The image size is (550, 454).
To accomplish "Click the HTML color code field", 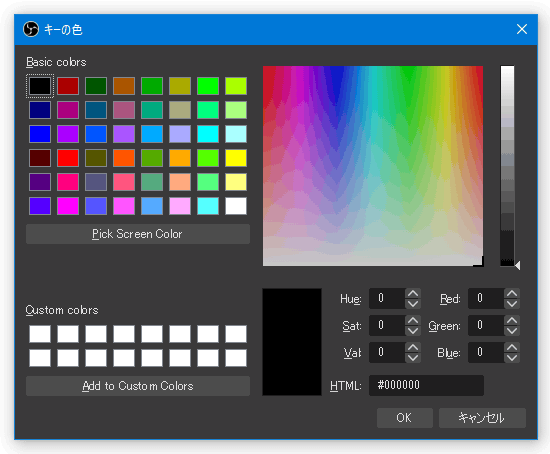I will (426, 385).
